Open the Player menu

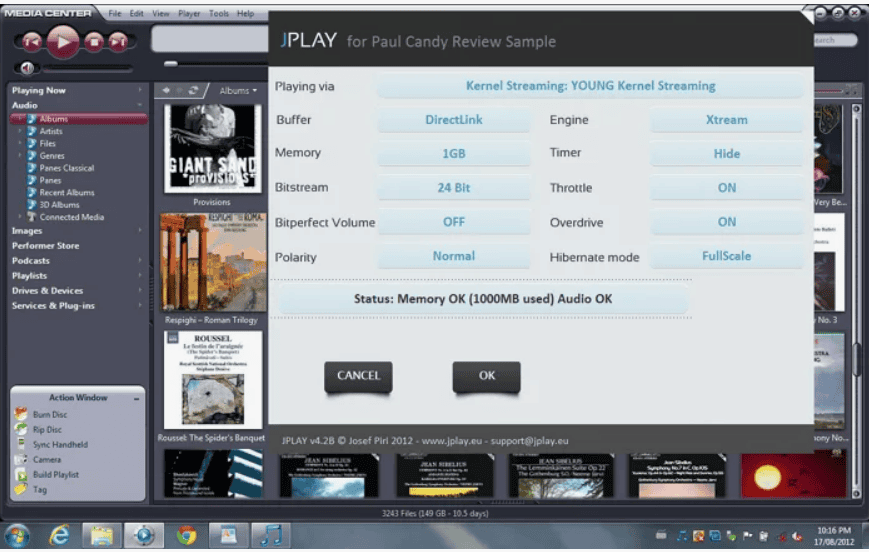tap(189, 13)
